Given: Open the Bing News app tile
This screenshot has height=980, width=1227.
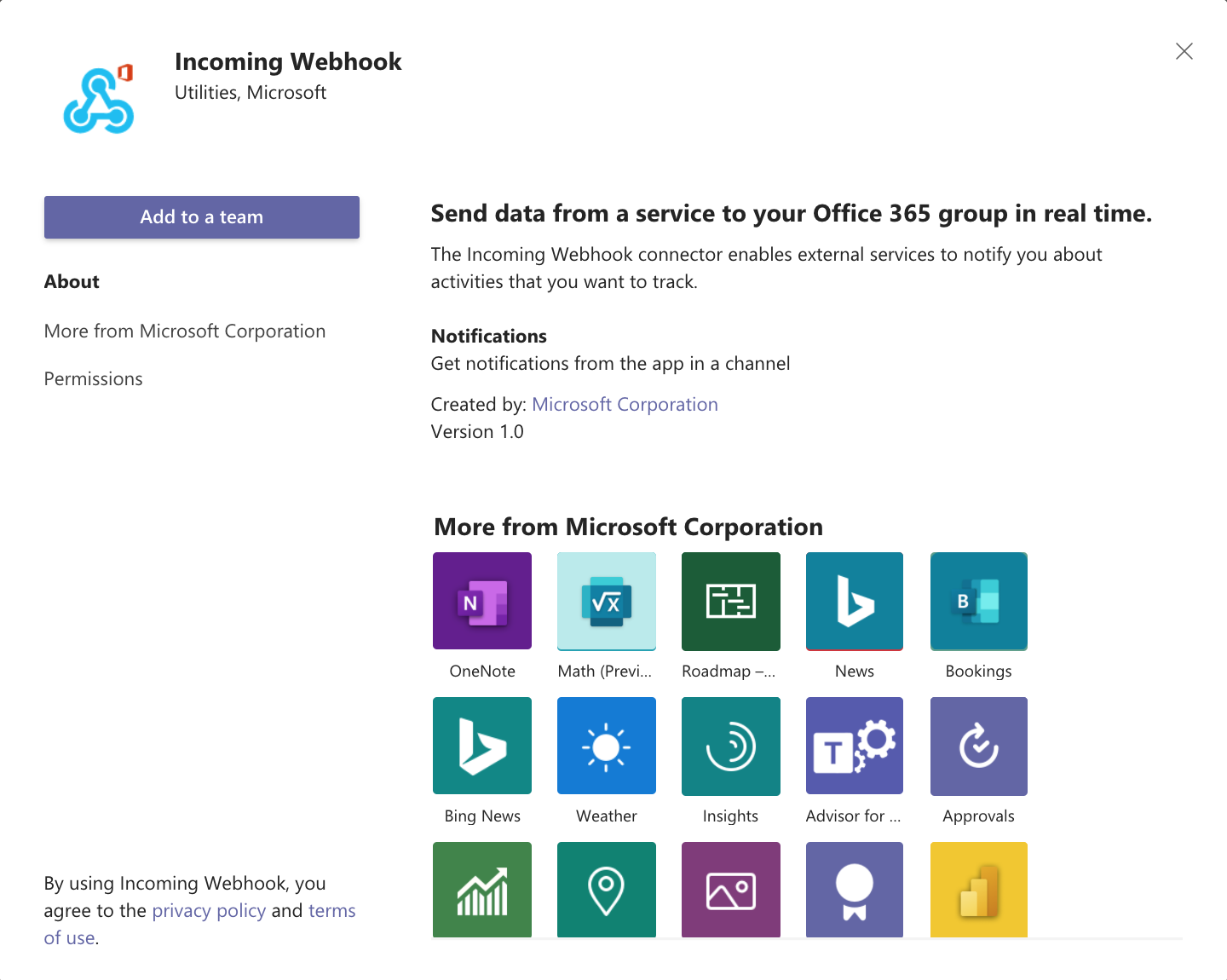Looking at the screenshot, I should pyautogui.click(x=482, y=746).
